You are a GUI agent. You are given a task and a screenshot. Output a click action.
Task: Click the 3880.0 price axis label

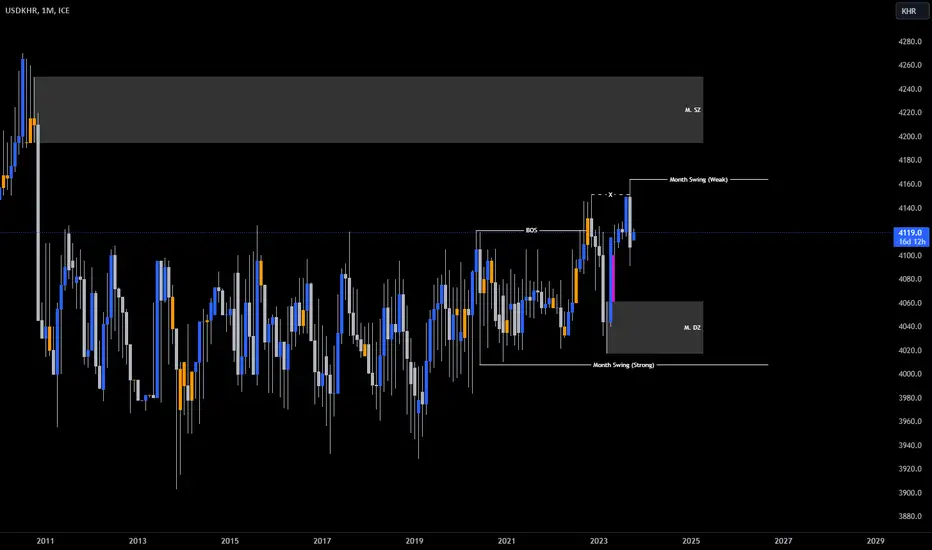tap(910, 516)
